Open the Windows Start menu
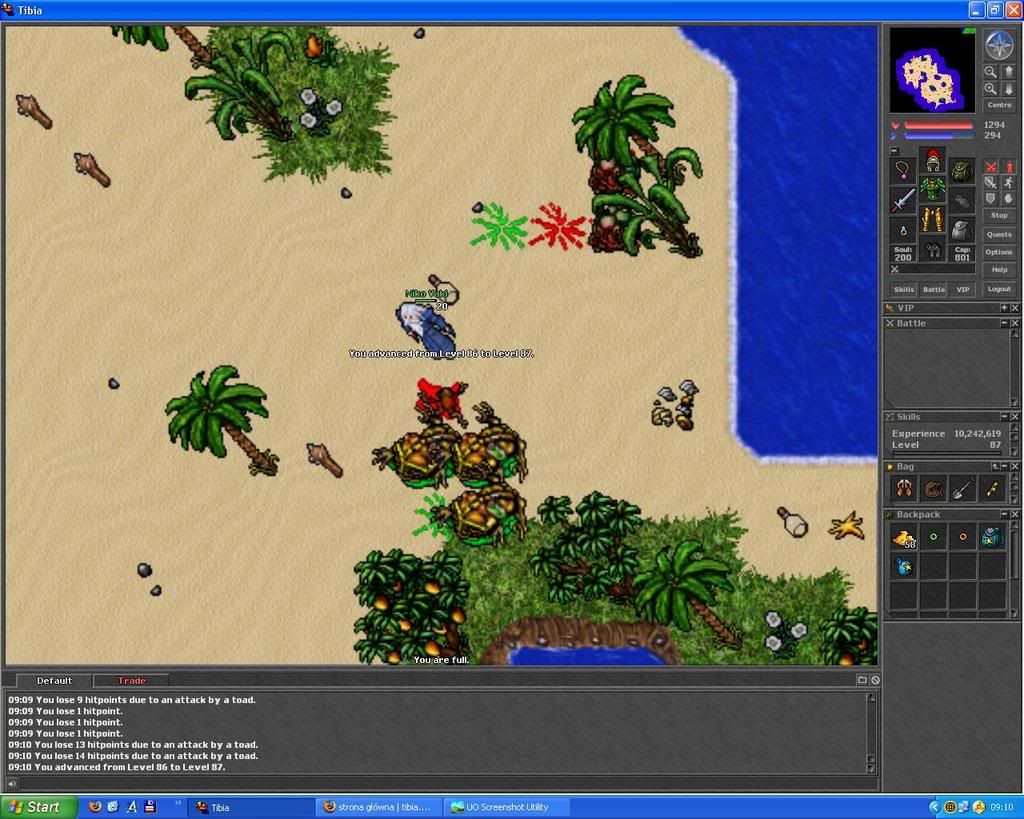 click(x=37, y=807)
